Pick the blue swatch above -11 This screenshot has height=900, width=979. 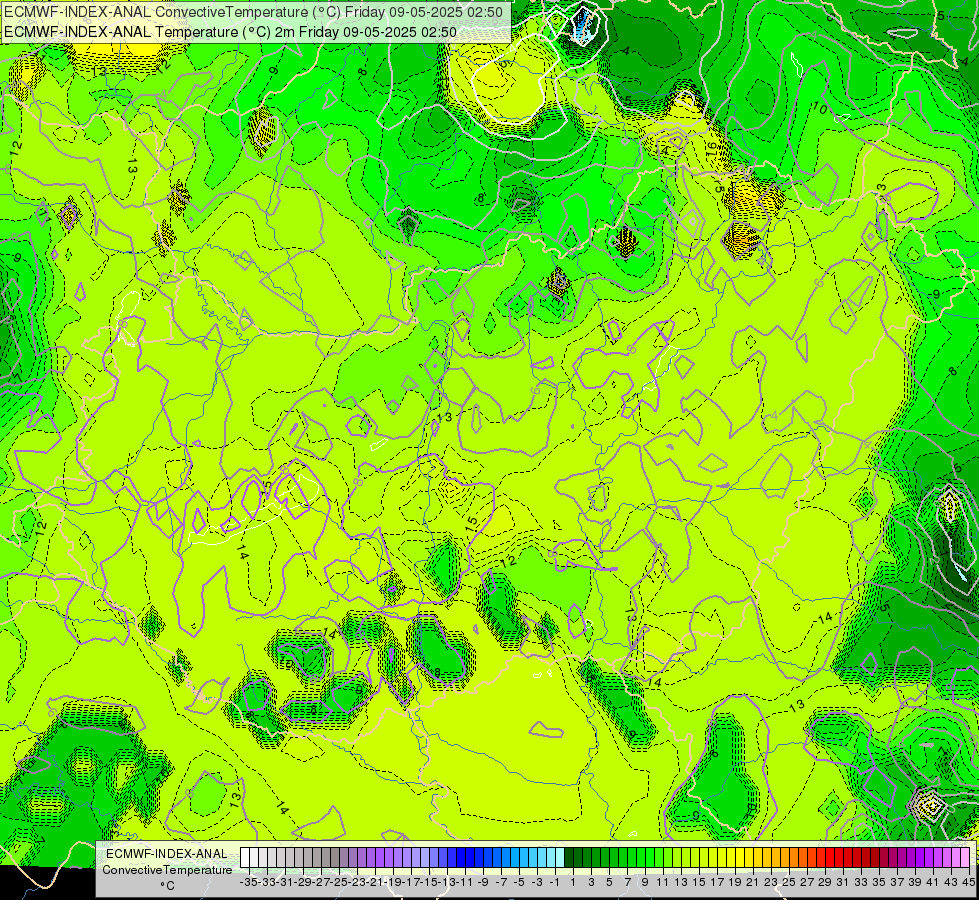pos(461,858)
